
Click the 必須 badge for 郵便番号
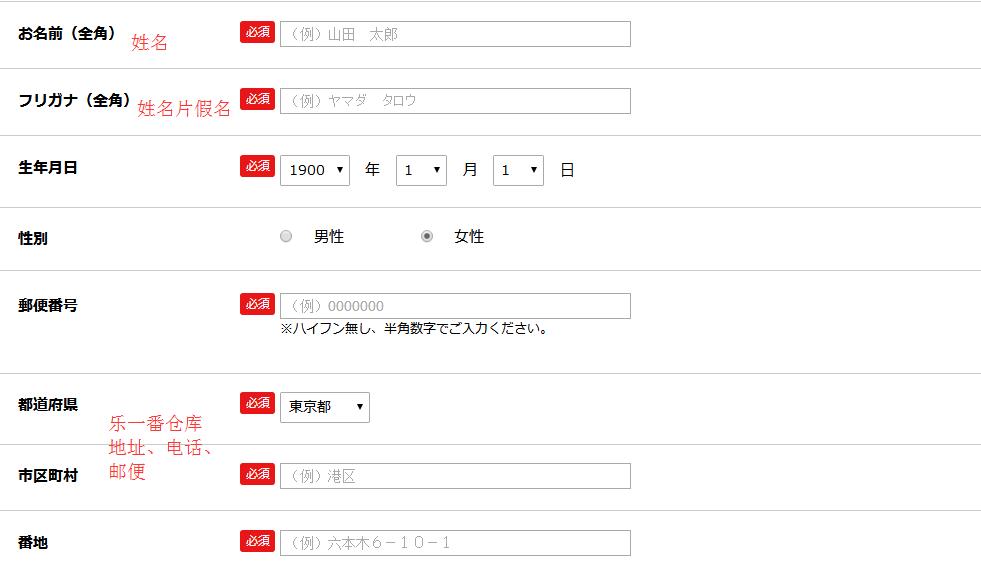pos(257,304)
